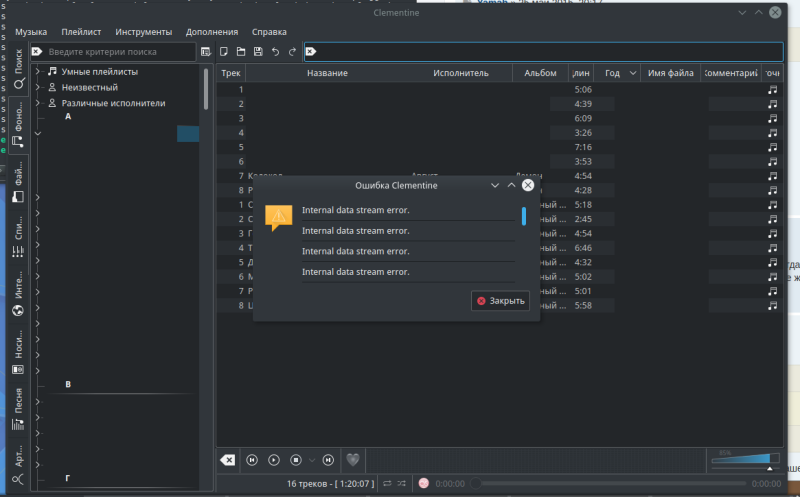The image size is (800, 497).
Task: Switch to the Инте... internet sidebar tab
Action: tap(18, 293)
